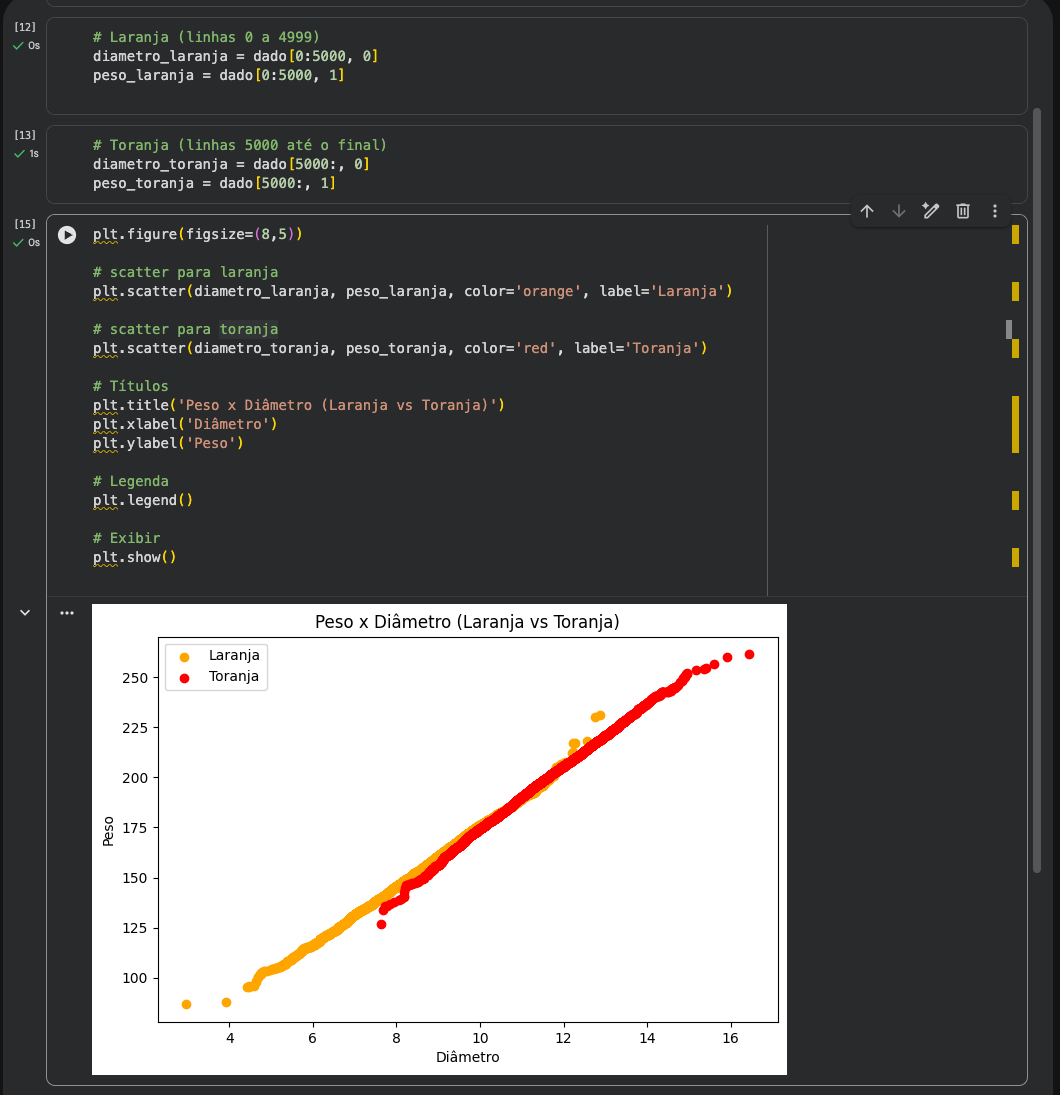Click the peso_toranja assignment line in cell 13
The image size is (1060, 1095).
(214, 184)
